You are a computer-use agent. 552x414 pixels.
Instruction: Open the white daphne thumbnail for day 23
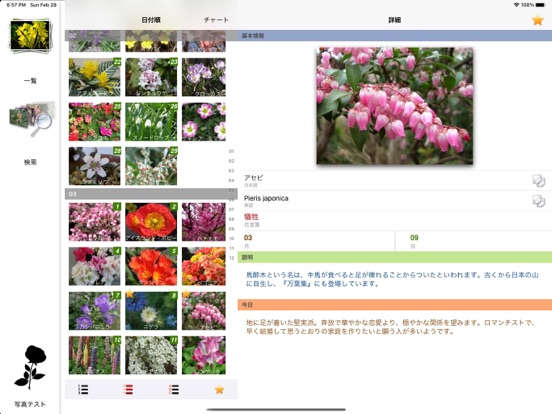(x=151, y=77)
